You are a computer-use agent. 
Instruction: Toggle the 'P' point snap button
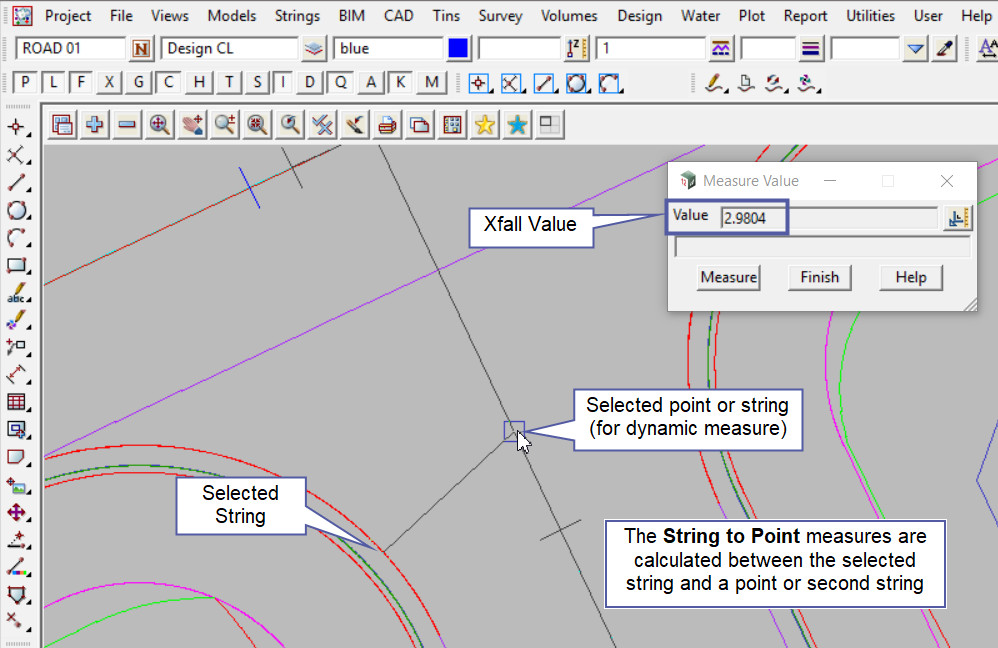coord(25,83)
